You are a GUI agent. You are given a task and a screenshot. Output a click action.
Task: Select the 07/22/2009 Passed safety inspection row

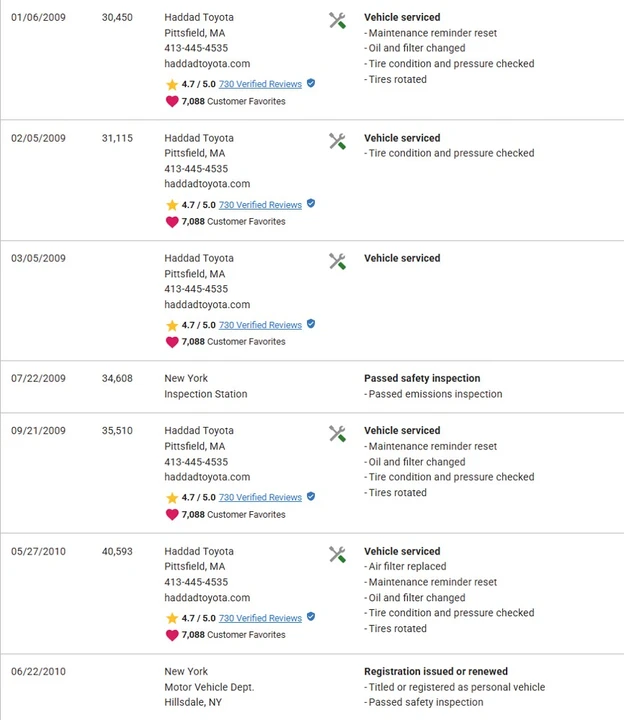(312, 387)
